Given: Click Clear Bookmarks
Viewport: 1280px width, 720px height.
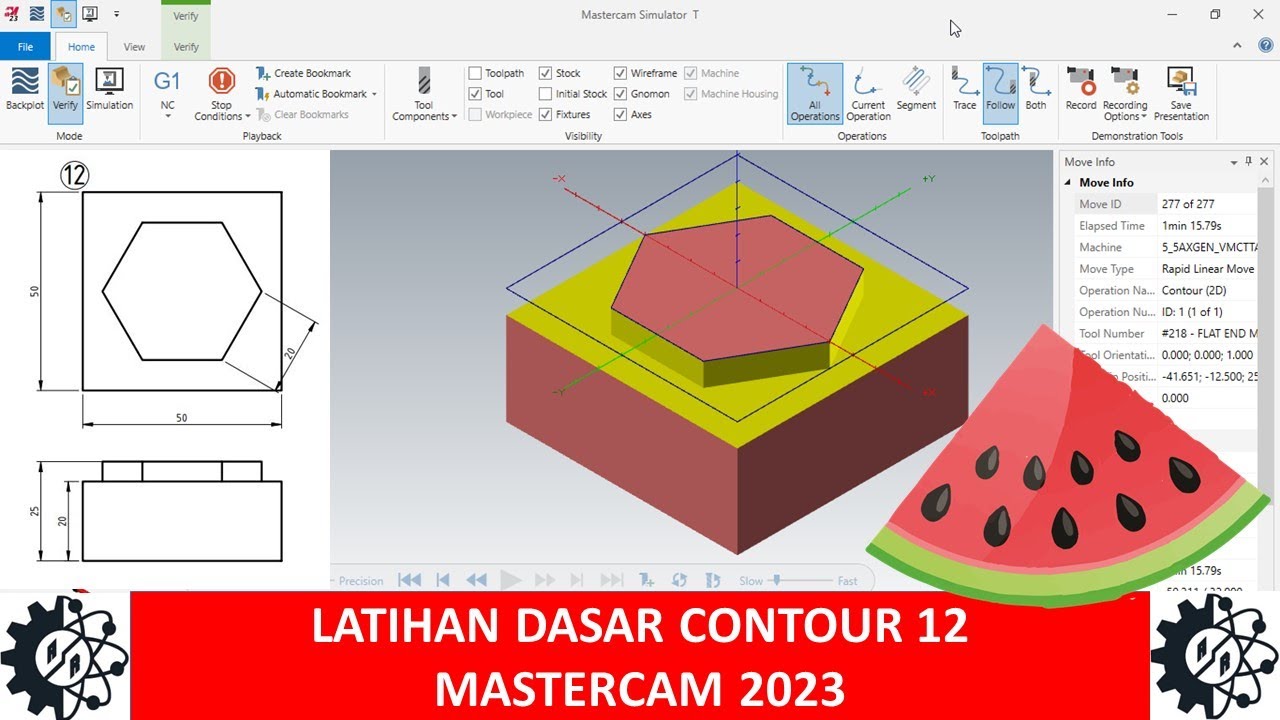Looking at the screenshot, I should pyautogui.click(x=303, y=114).
